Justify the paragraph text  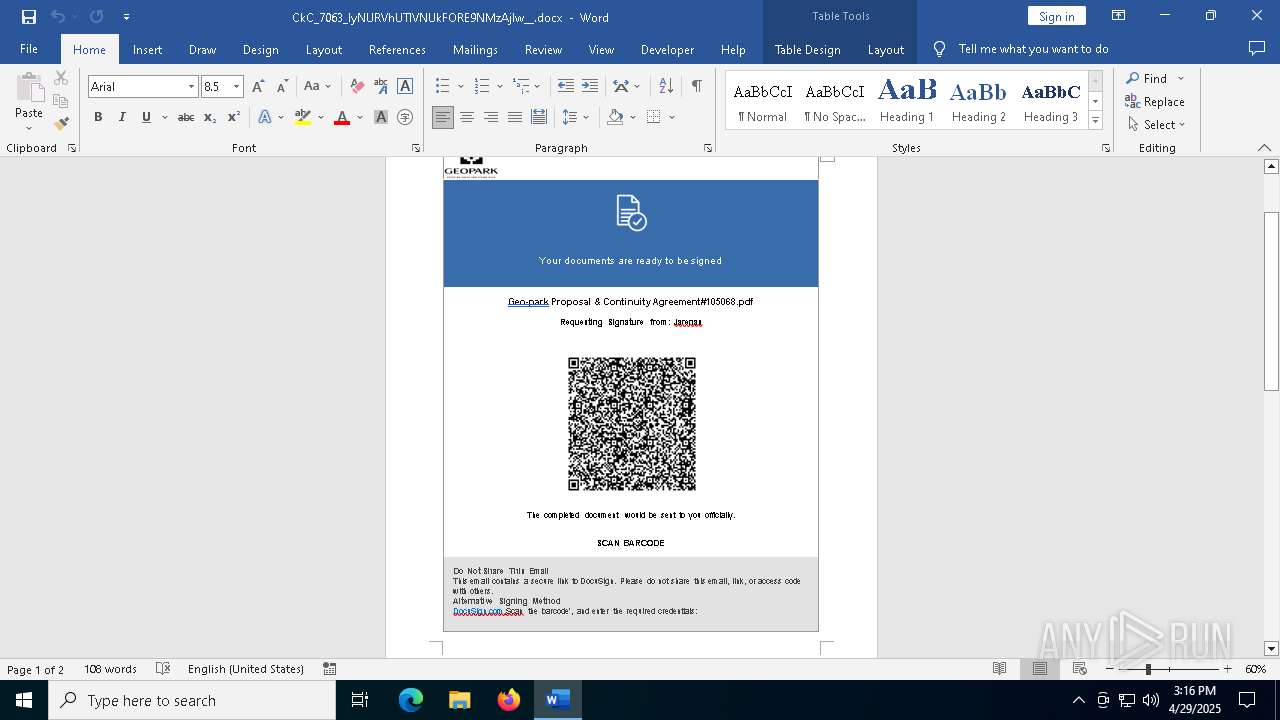tap(515, 117)
